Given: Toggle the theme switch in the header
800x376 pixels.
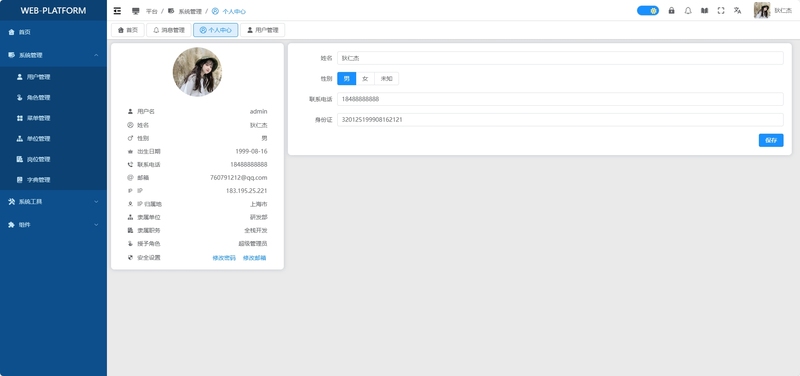Looking at the screenshot, I should point(647,10).
